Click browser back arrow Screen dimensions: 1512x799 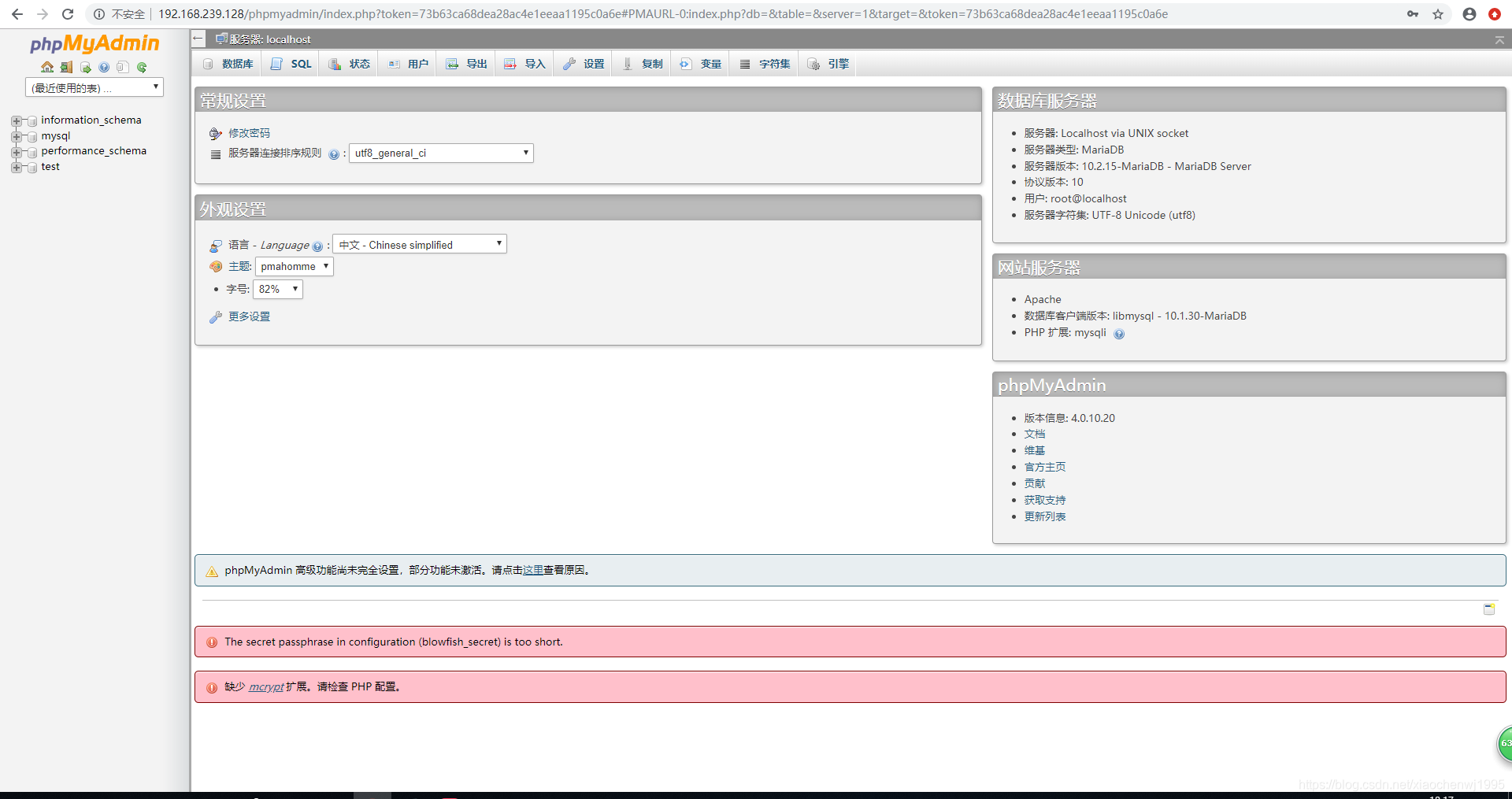[x=17, y=14]
